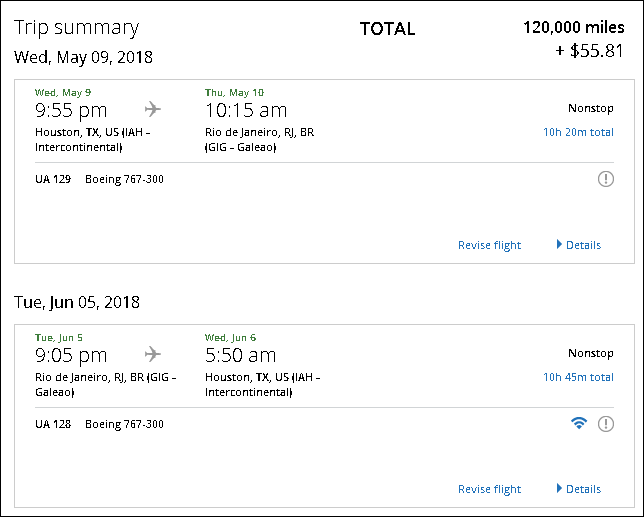Screen dimensions: 644x517
Task: Click the info alert icon for UA 129
Action: click(x=605, y=179)
